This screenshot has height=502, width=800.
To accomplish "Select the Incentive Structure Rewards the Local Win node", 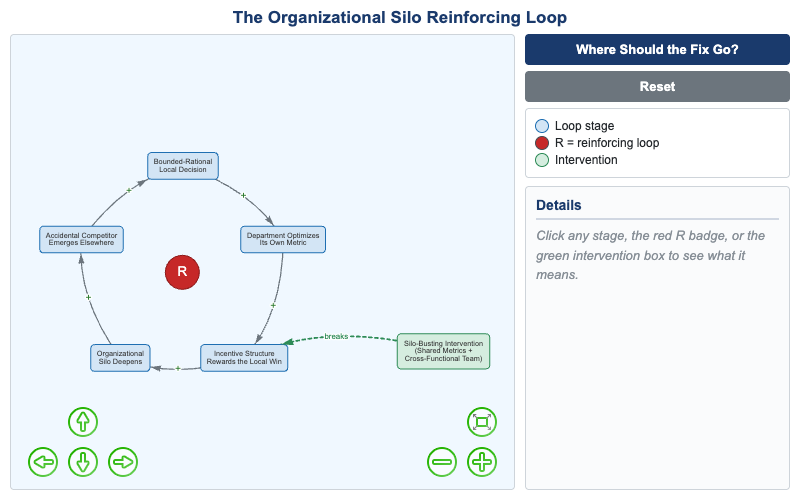I will 244,358.
